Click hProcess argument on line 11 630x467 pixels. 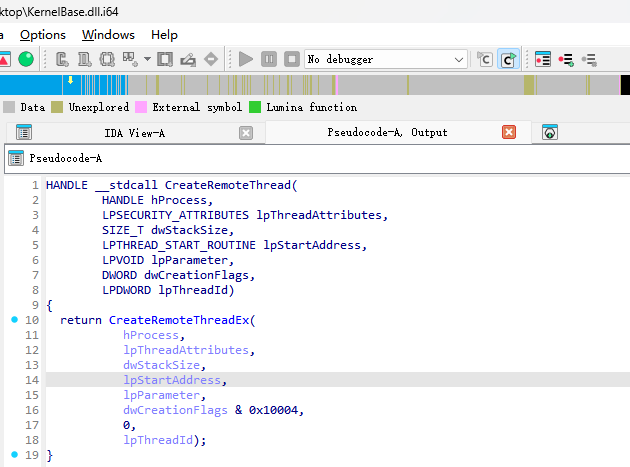click(151, 335)
